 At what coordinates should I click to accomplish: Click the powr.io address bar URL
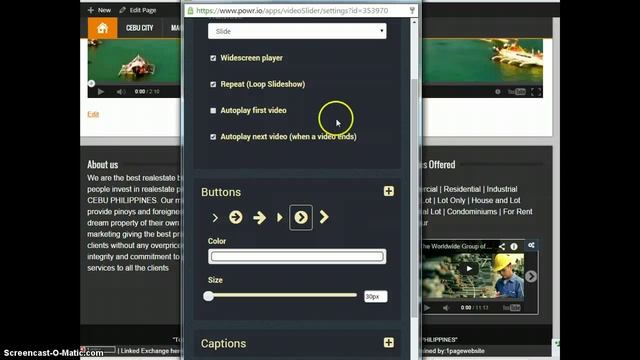pos(292,11)
